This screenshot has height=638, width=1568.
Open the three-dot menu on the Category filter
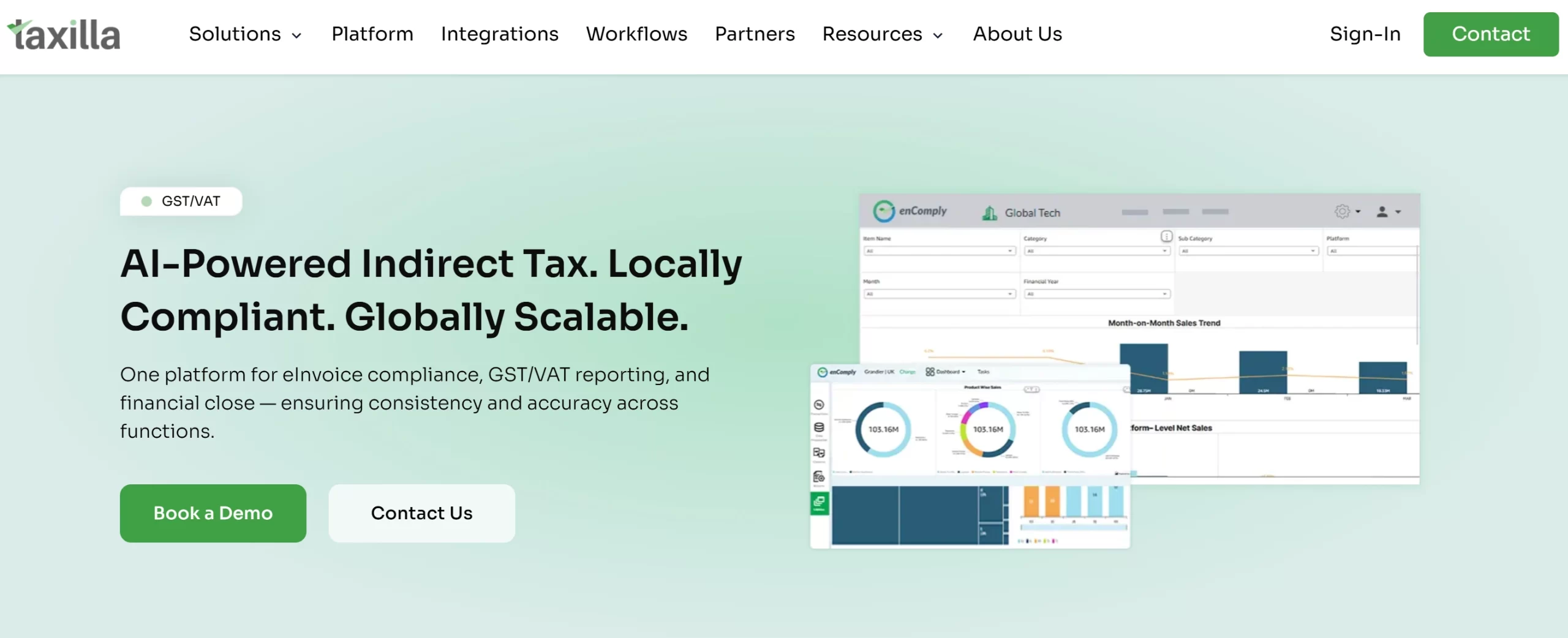pos(1167,236)
